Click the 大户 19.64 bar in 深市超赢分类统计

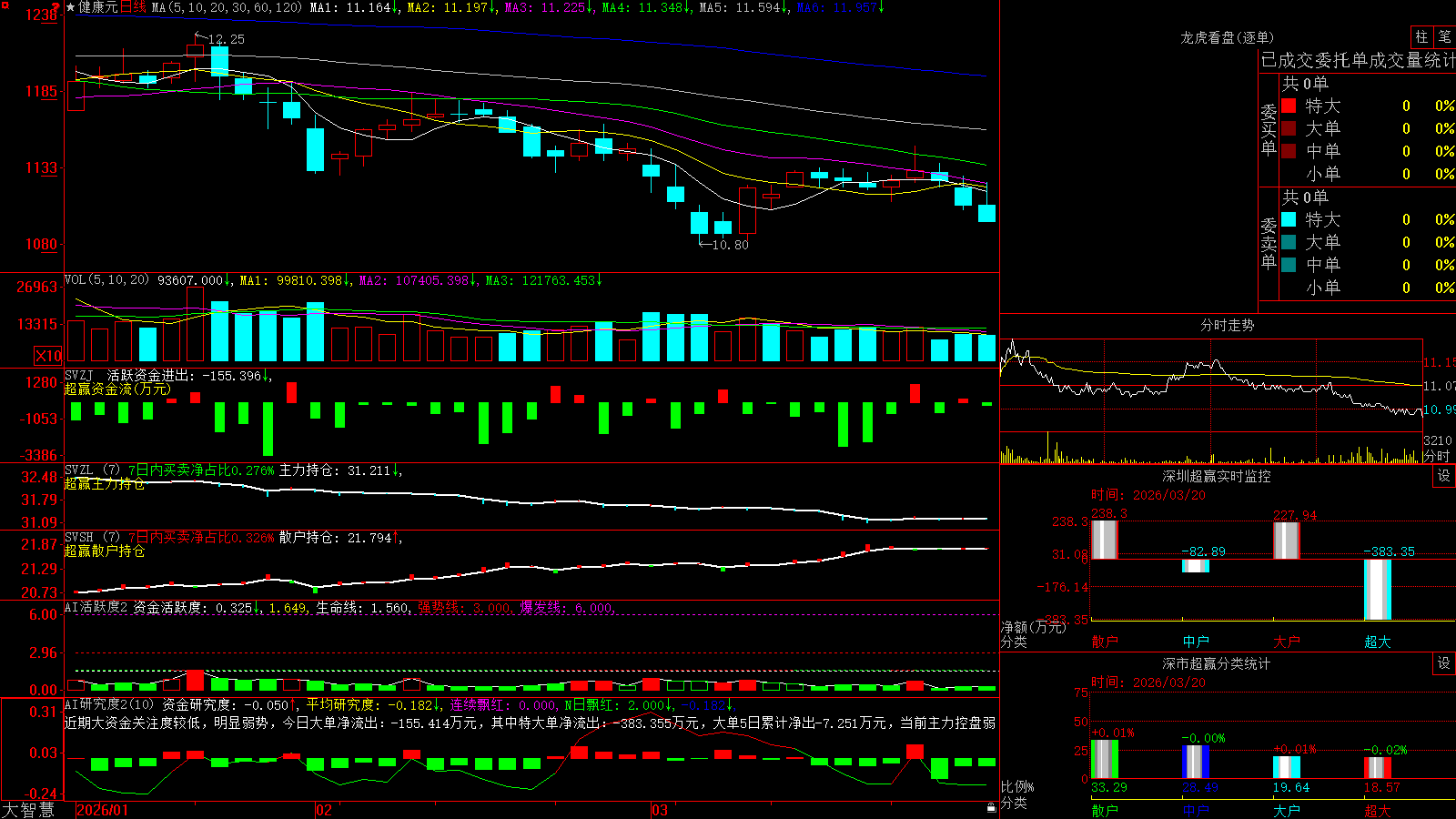tap(1286, 767)
